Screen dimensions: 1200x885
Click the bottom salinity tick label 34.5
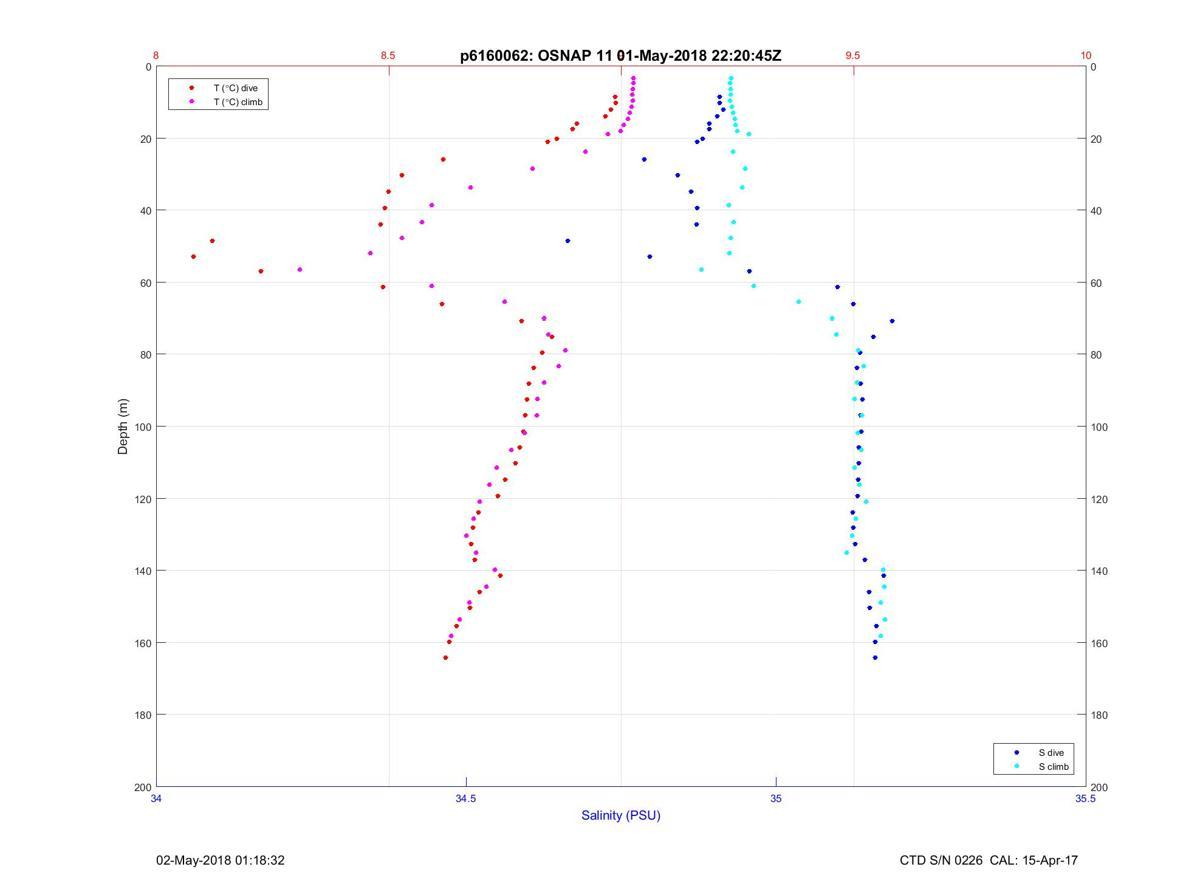pos(466,799)
